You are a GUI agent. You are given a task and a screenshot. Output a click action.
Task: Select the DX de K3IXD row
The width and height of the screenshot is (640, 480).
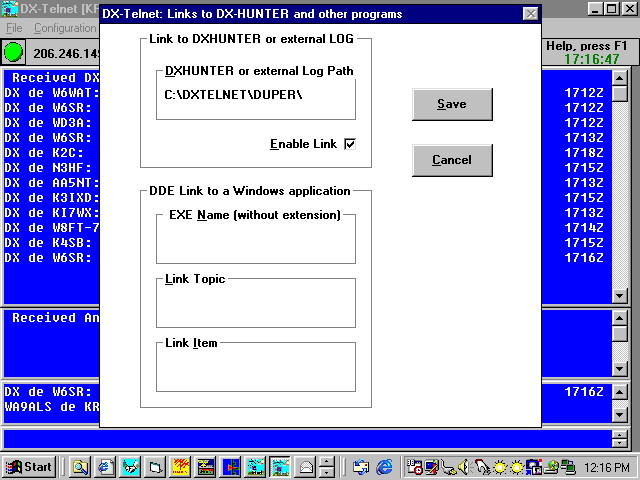(52, 198)
